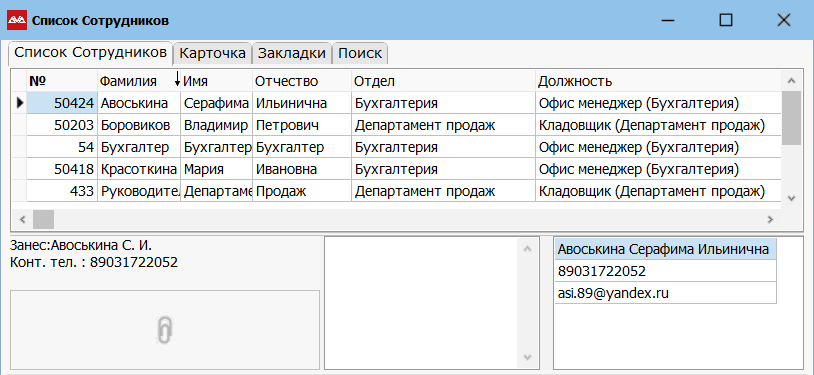Viewport: 814px width, 375px height.
Task: Click the horizontal scroll left arrow
Action: [22, 219]
